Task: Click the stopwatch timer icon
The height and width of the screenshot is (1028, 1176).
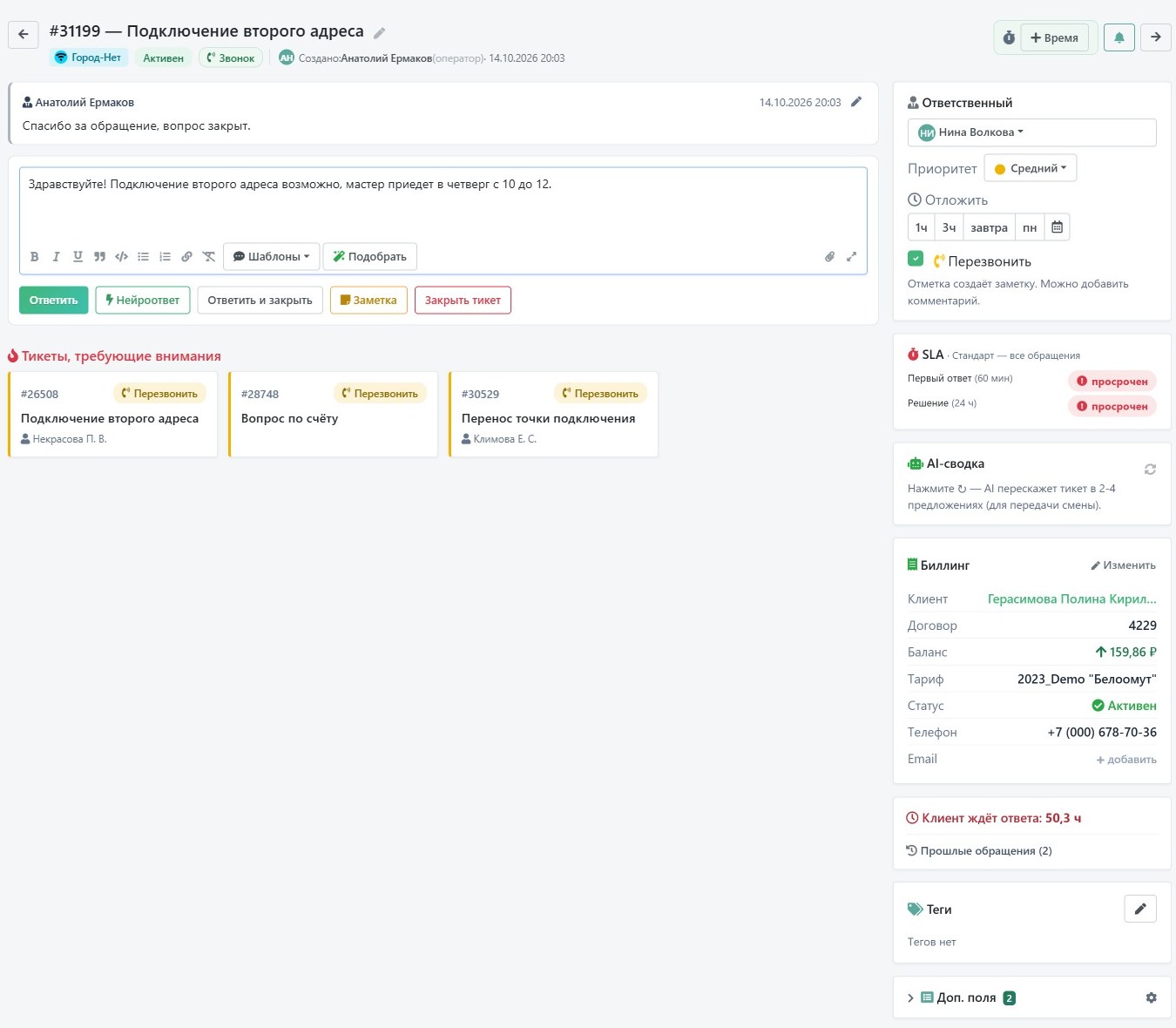Action: [x=1009, y=37]
